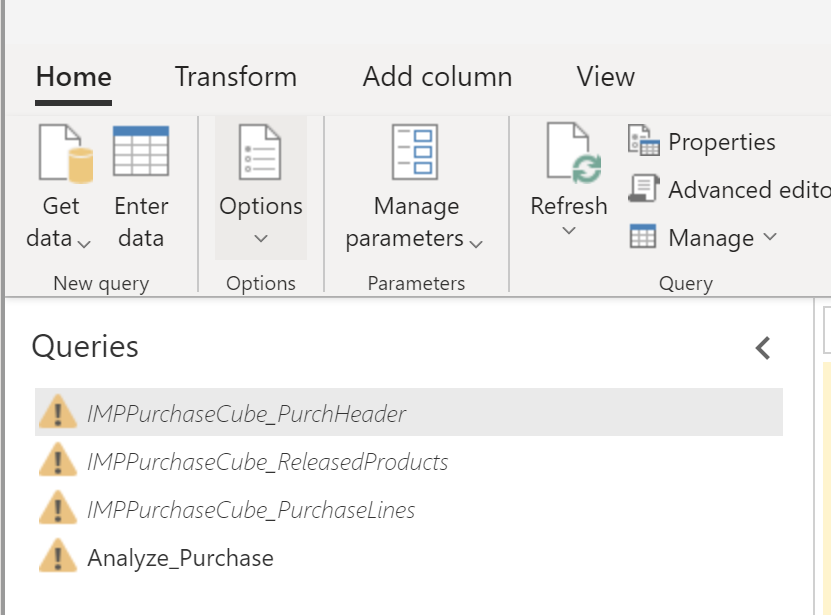Viewport: 831px width, 615px height.
Task: Collapse the Queries pane with the chevron
Action: click(762, 348)
